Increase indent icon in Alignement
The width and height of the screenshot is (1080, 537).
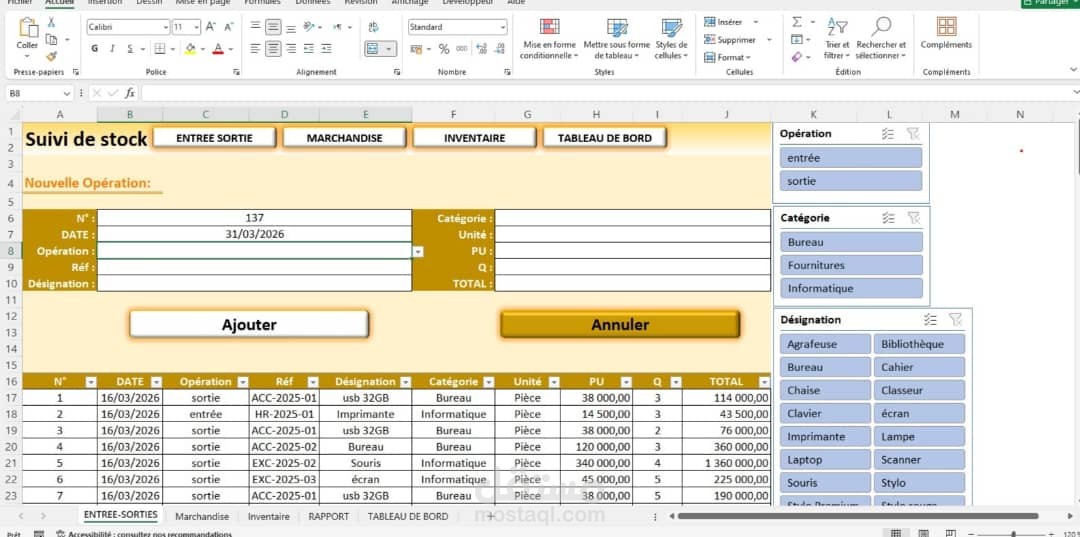pos(327,48)
